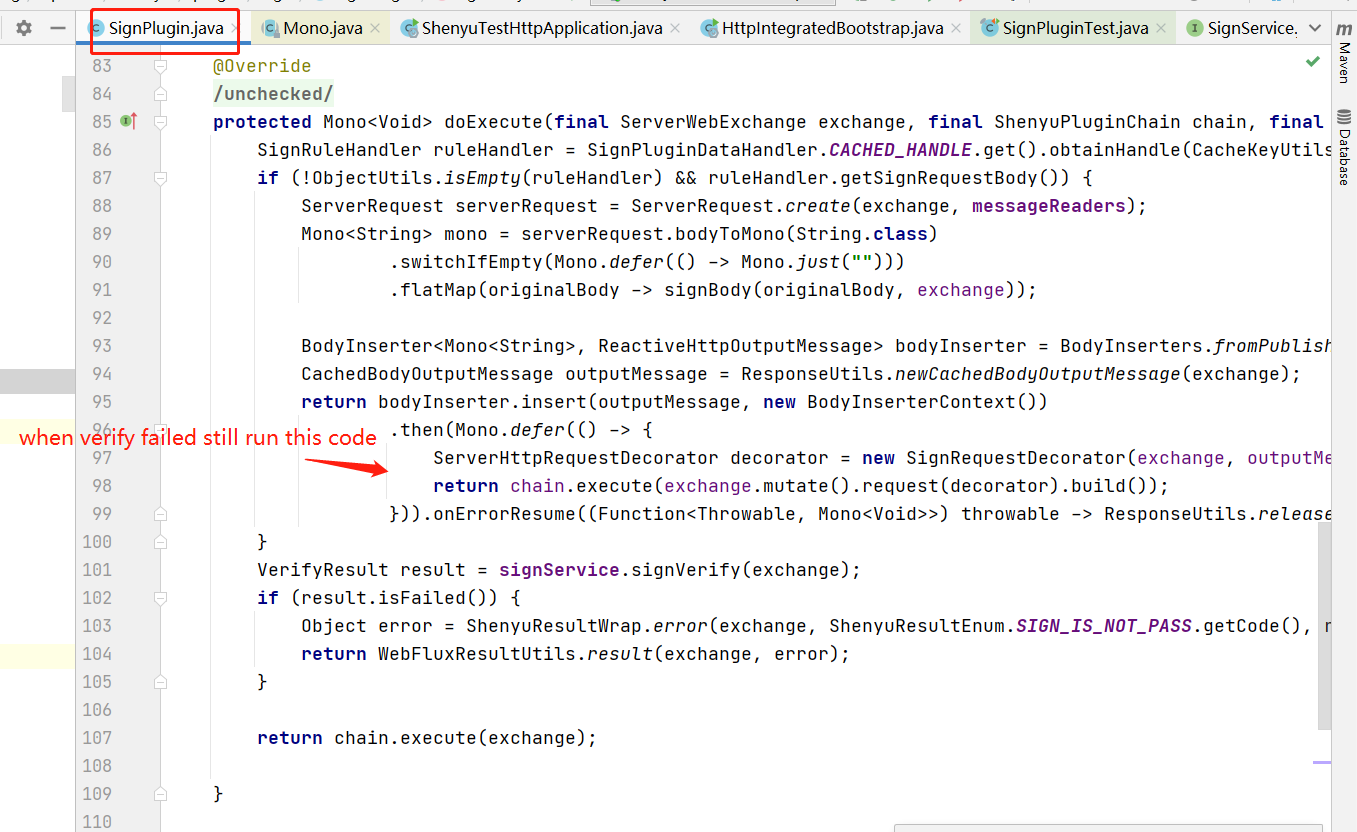
Task: Click line number 98 in the gutter
Action: coord(102,486)
